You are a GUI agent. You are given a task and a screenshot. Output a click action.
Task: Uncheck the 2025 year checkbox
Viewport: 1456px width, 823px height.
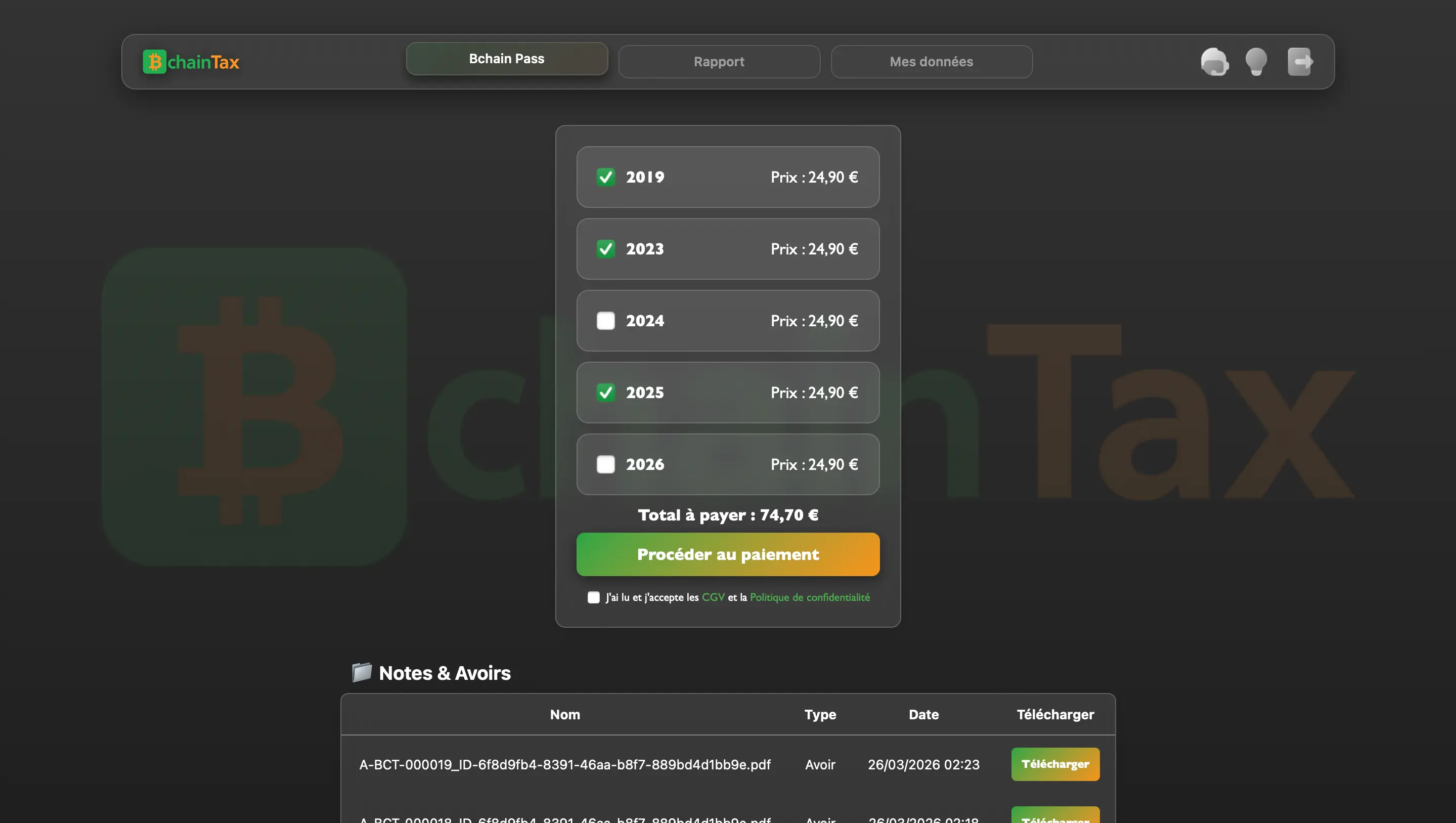click(x=605, y=393)
